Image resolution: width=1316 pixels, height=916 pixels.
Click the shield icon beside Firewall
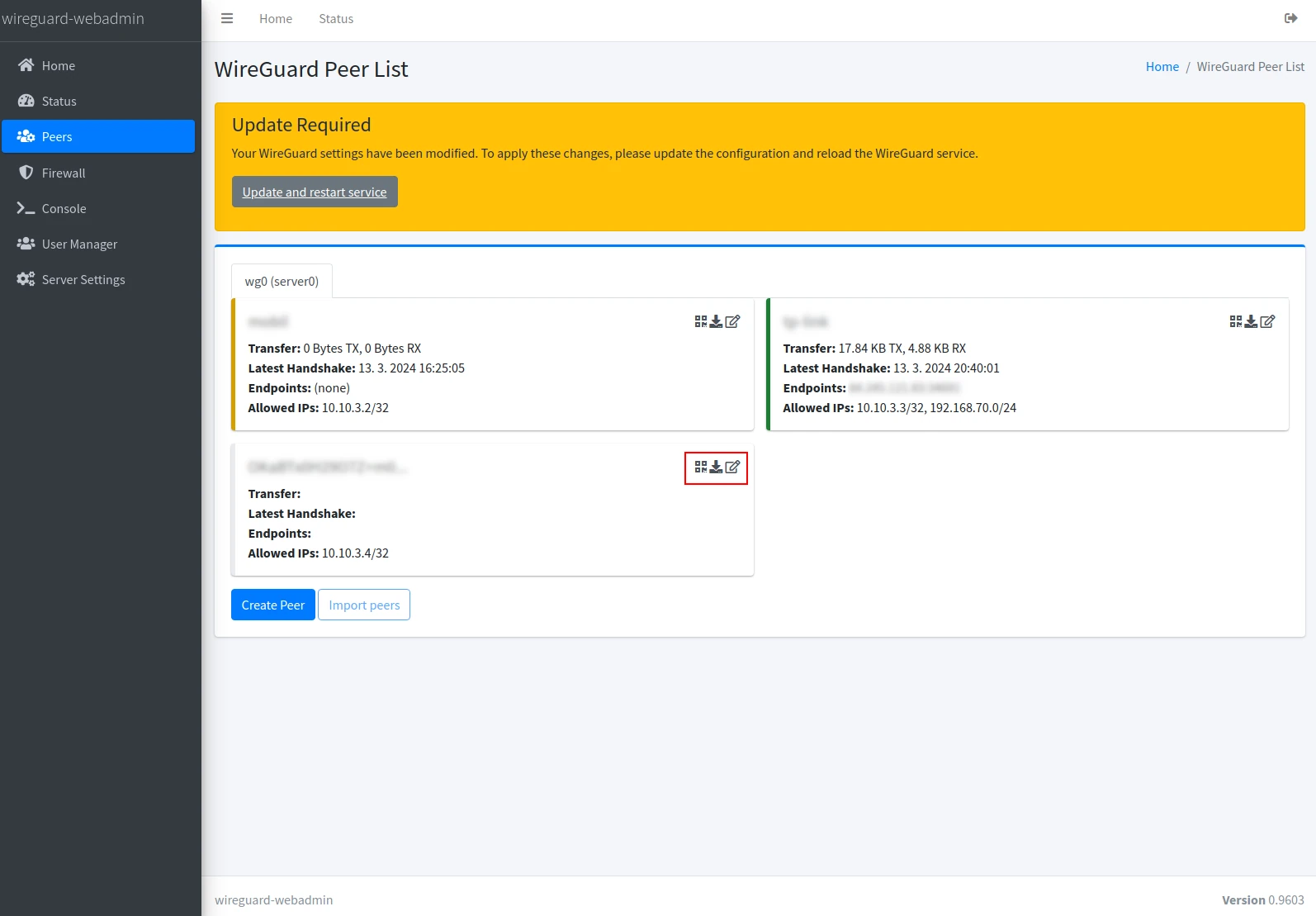(x=26, y=173)
